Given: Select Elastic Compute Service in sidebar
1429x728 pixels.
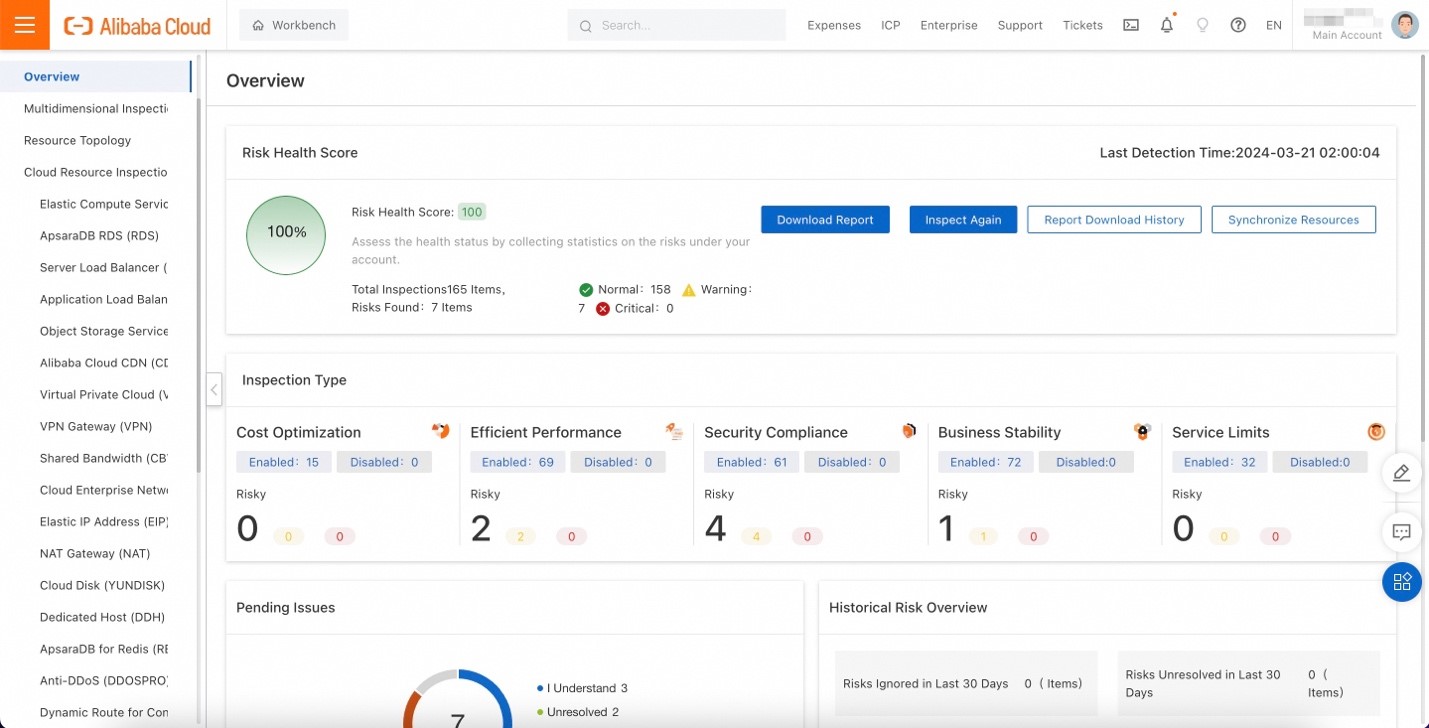Looking at the screenshot, I should click(104, 204).
